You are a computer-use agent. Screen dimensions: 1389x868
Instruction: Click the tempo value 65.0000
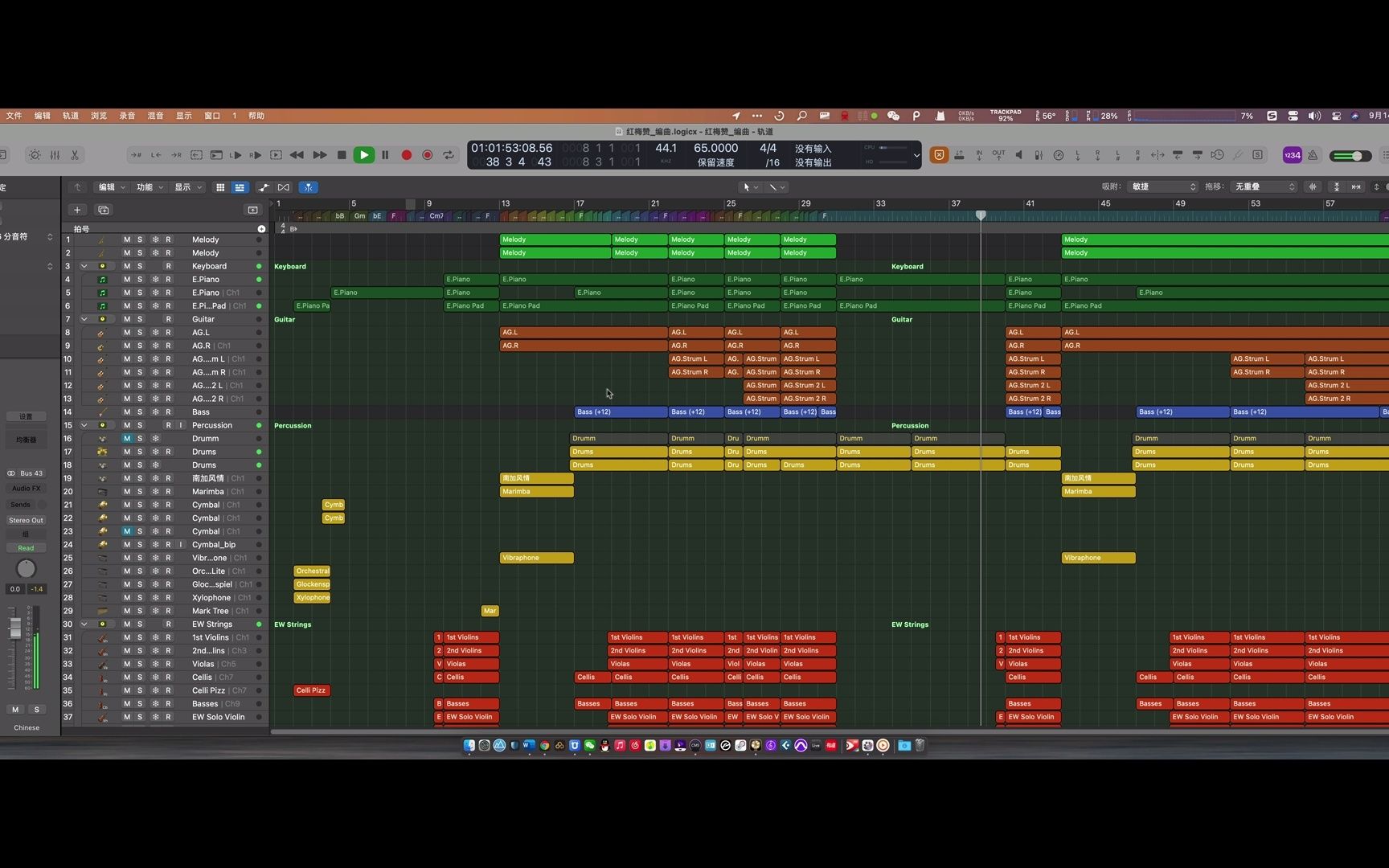coord(715,148)
